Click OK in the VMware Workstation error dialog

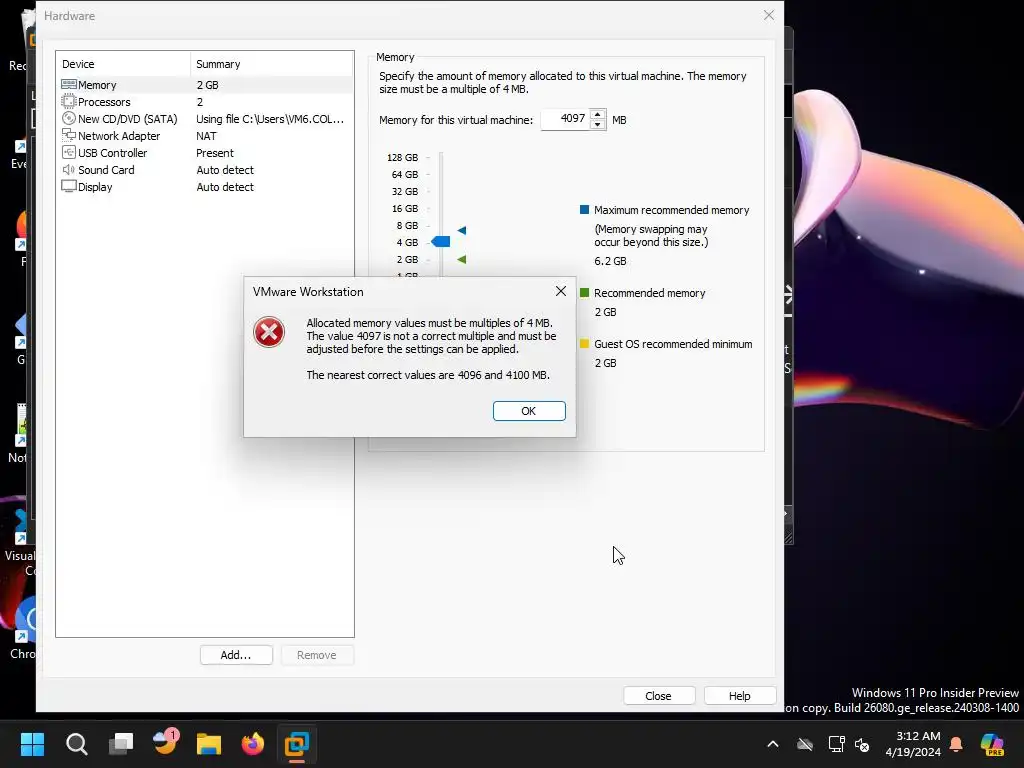(x=529, y=411)
